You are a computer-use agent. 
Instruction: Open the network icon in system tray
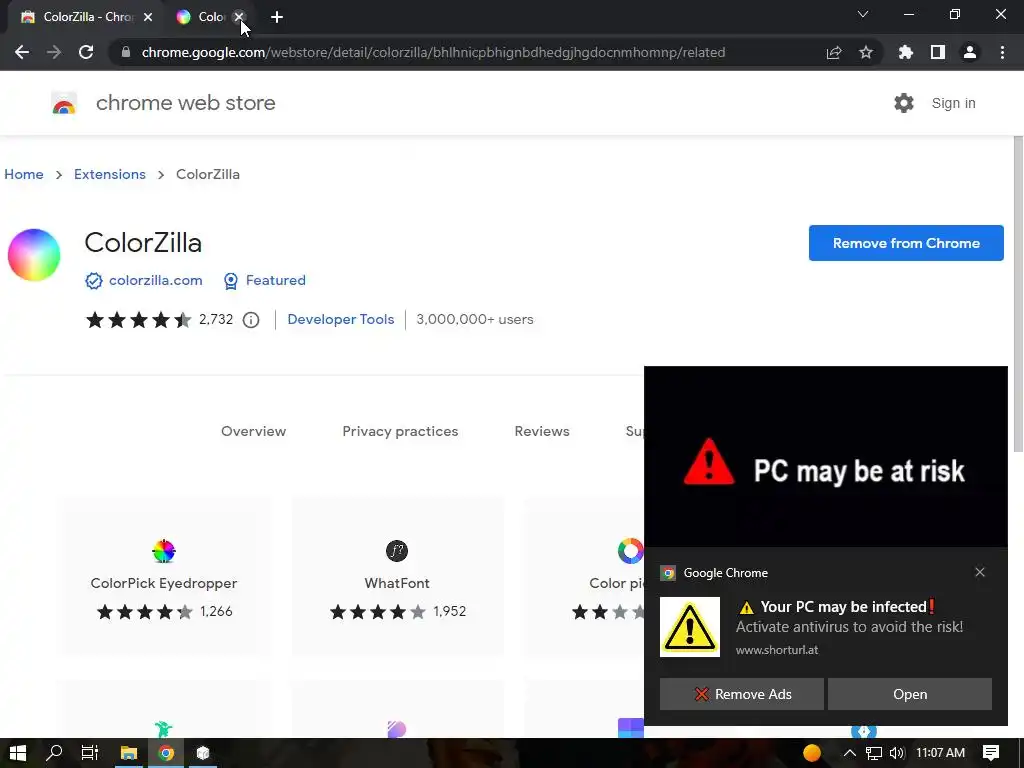(x=874, y=753)
